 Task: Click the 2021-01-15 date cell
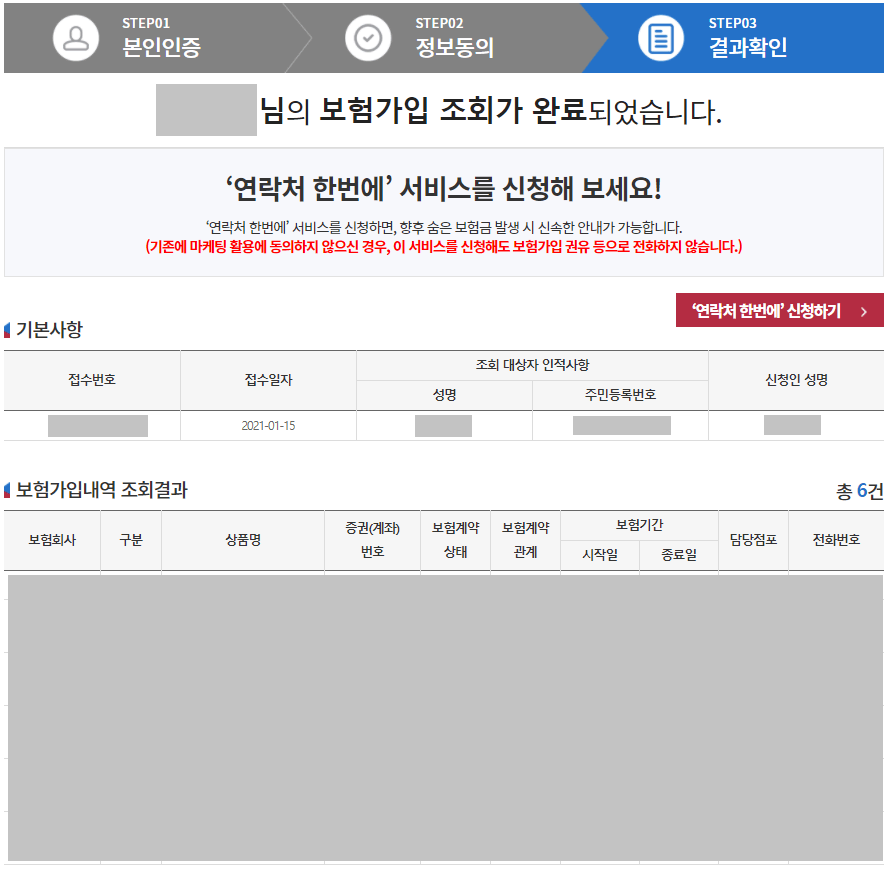point(268,424)
